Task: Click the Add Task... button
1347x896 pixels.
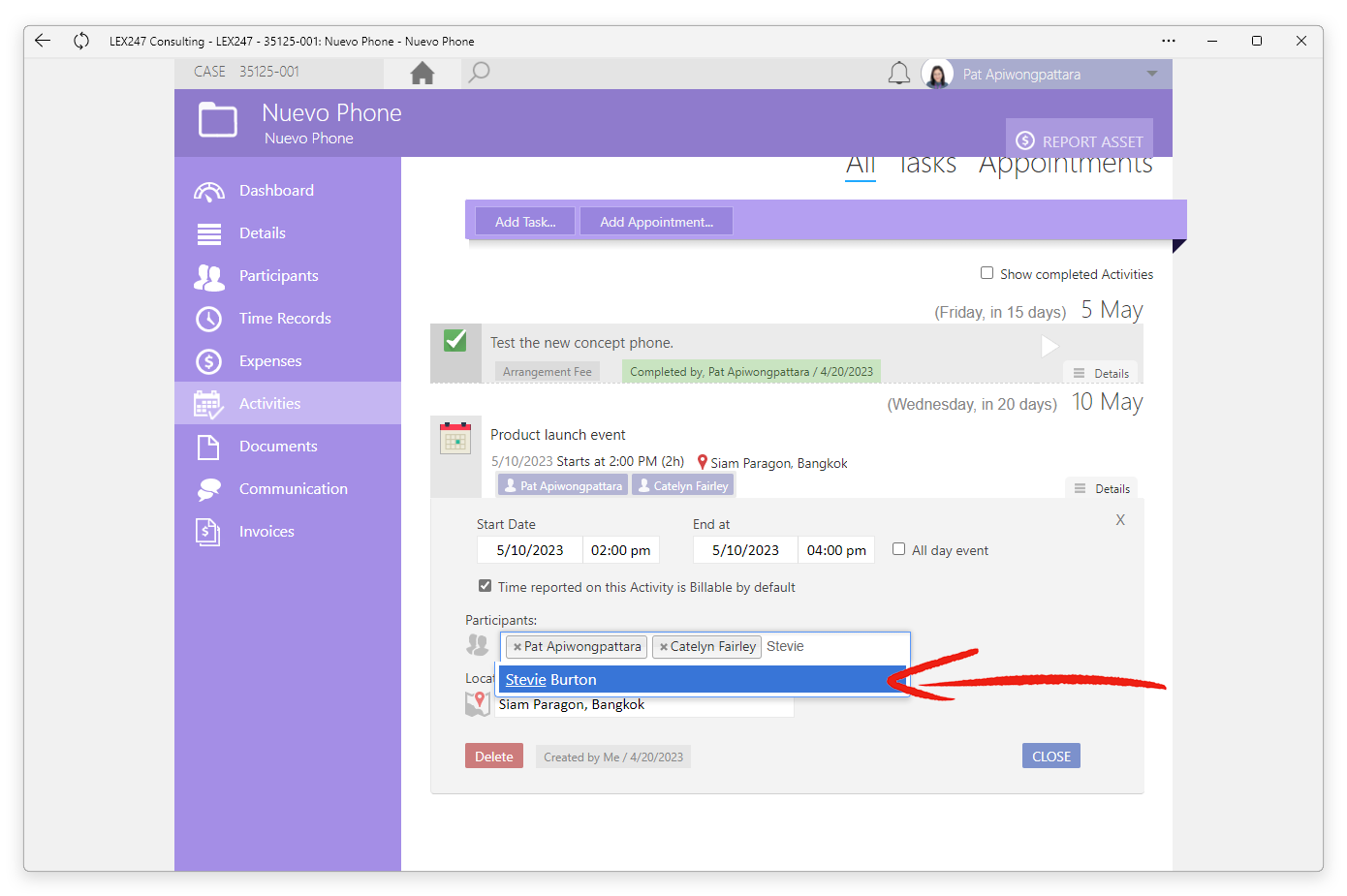Action: coord(525,222)
